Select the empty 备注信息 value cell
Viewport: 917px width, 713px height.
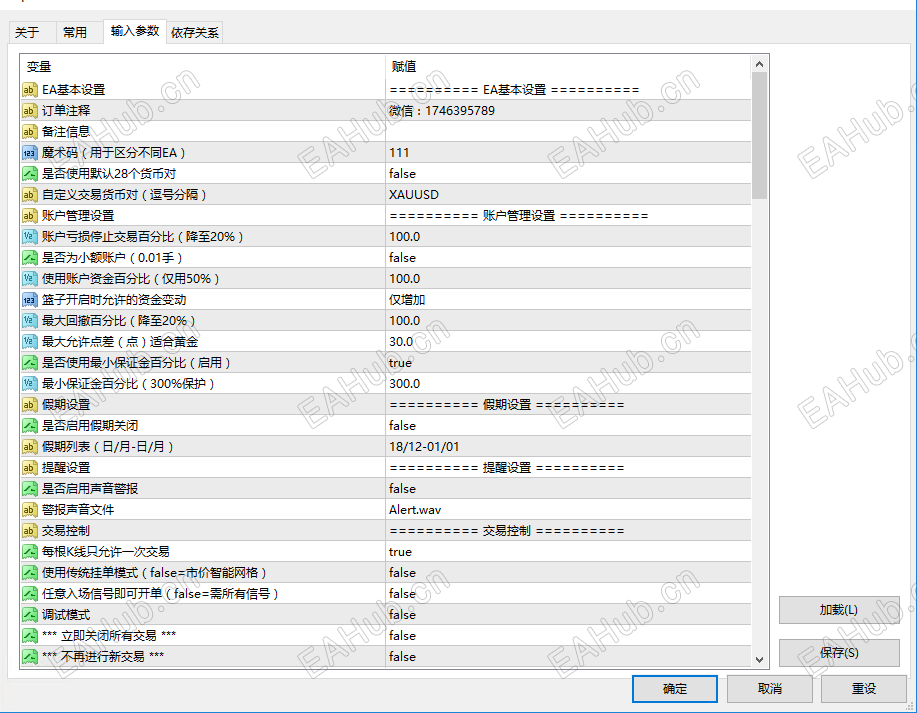pyautogui.click(x=568, y=132)
